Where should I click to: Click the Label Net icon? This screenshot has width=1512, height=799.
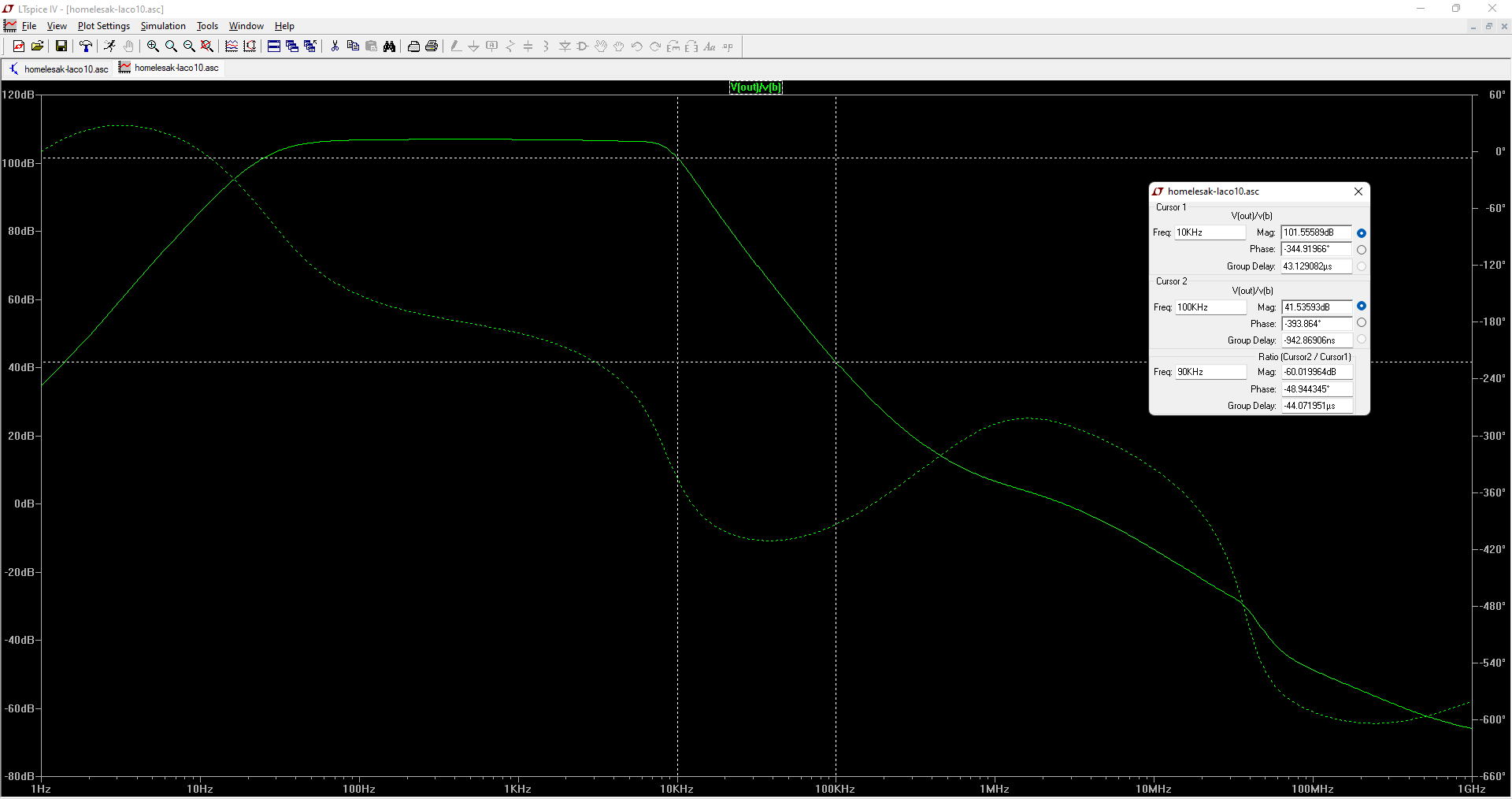[x=492, y=46]
